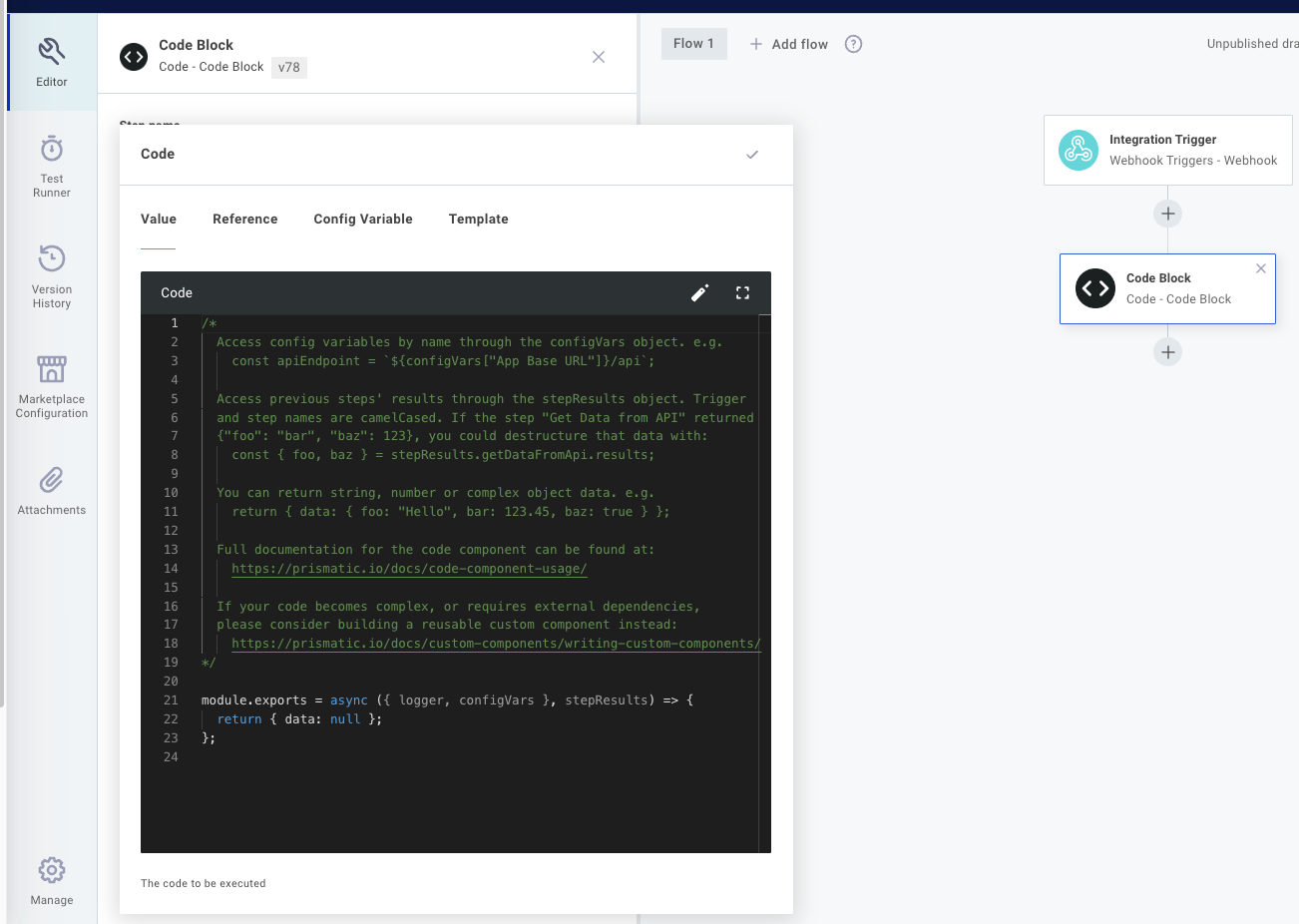This screenshot has height=924, width=1299.
Task: Open the writing-custom-components docs link
Action: click(496, 644)
